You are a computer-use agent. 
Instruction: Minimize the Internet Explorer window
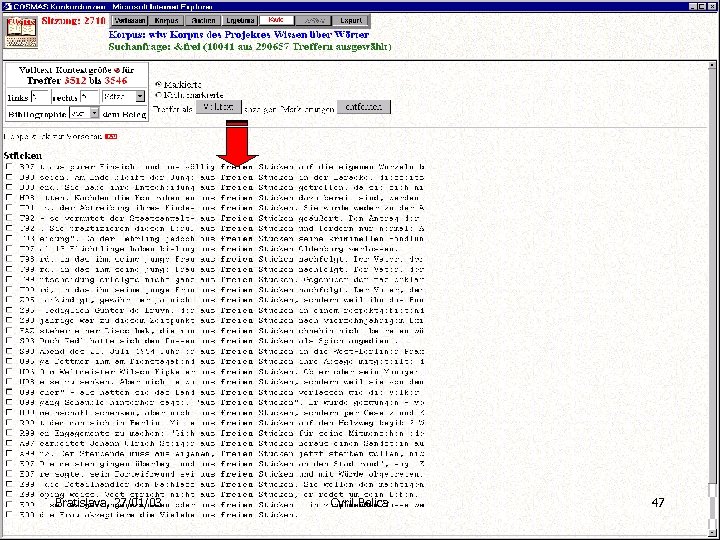click(693, 6)
